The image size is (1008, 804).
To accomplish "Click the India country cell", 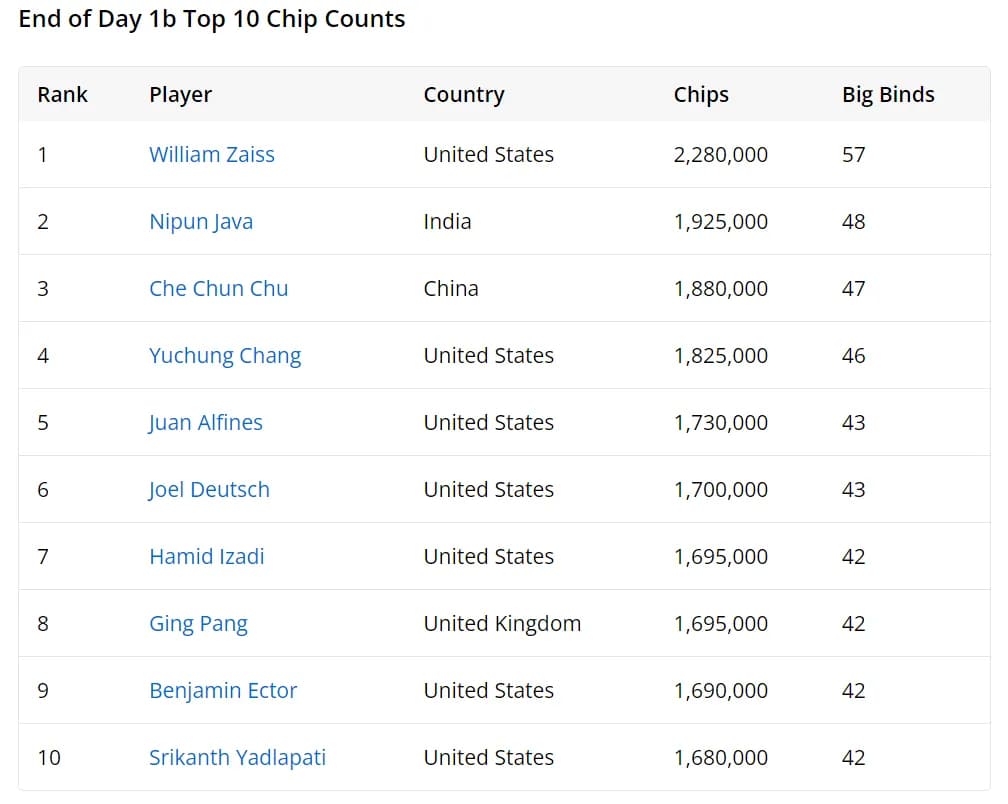I will pyautogui.click(x=447, y=222).
